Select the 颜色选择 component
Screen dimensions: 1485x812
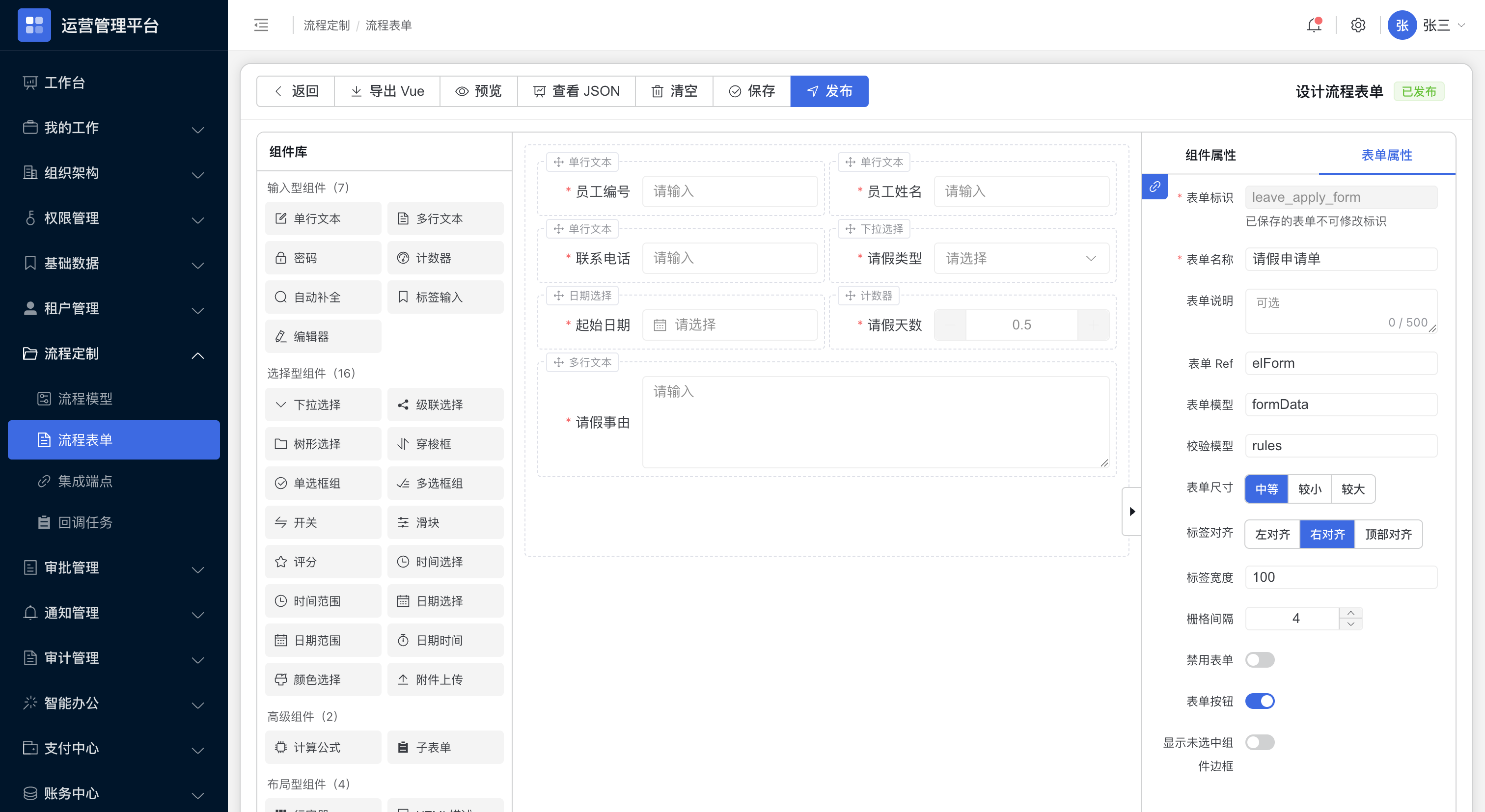[323, 679]
